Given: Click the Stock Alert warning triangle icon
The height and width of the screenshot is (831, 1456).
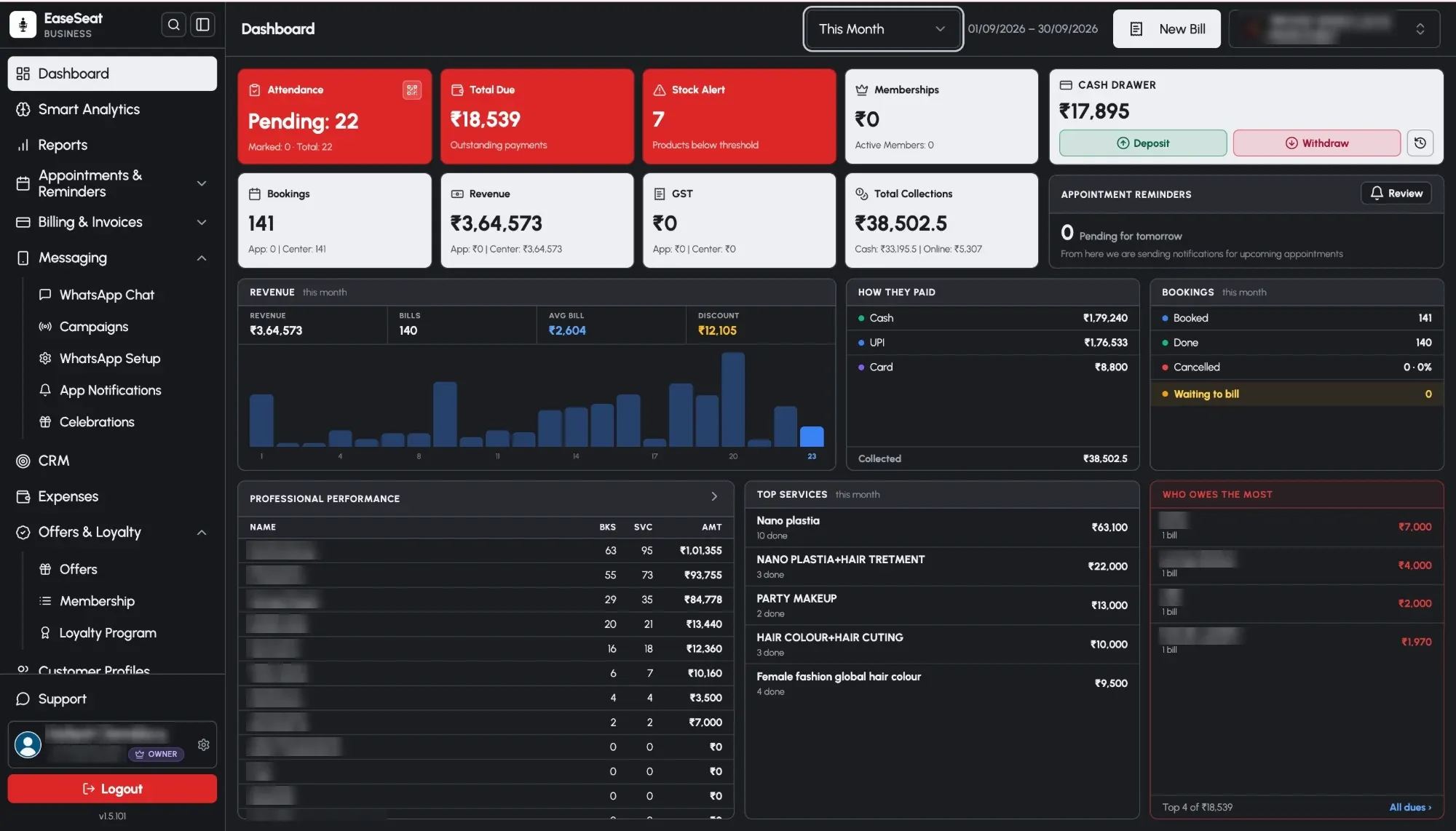Looking at the screenshot, I should pyautogui.click(x=660, y=90).
